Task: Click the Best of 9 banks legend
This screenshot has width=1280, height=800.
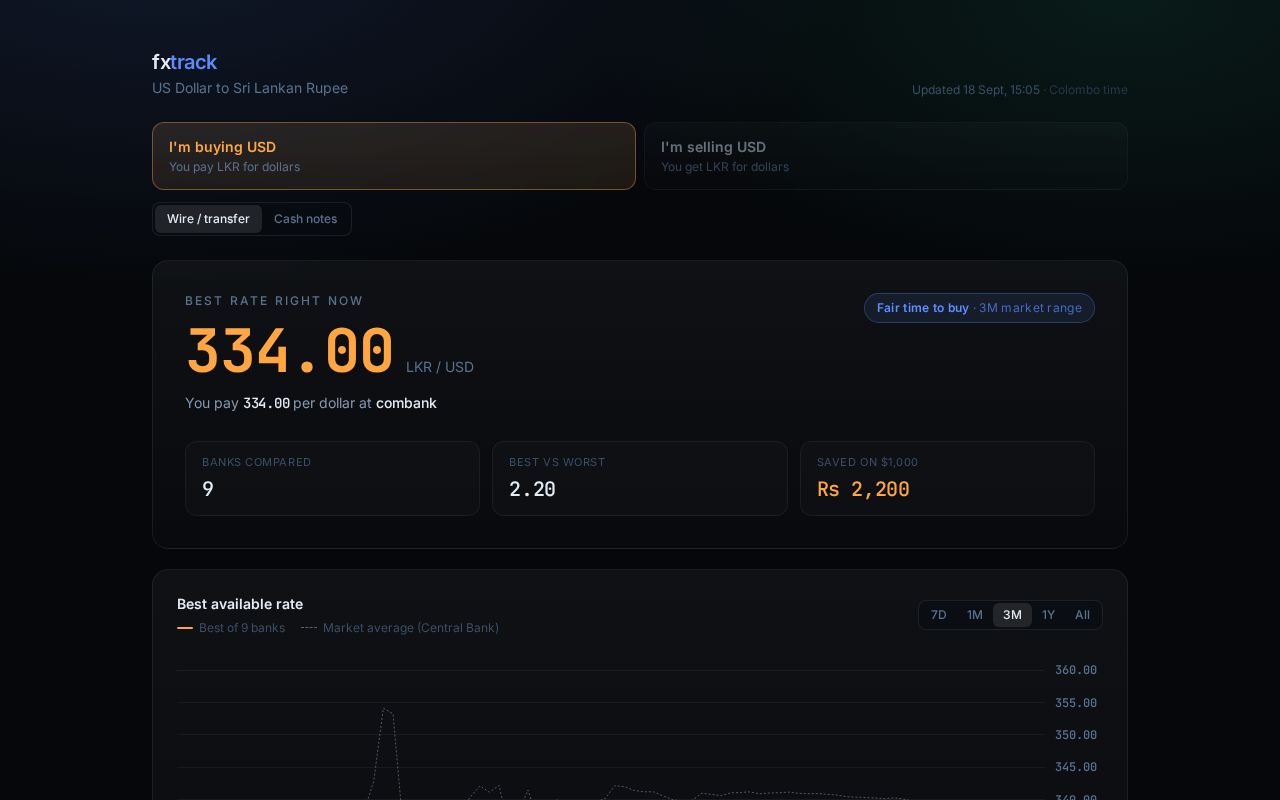Action: pos(231,628)
